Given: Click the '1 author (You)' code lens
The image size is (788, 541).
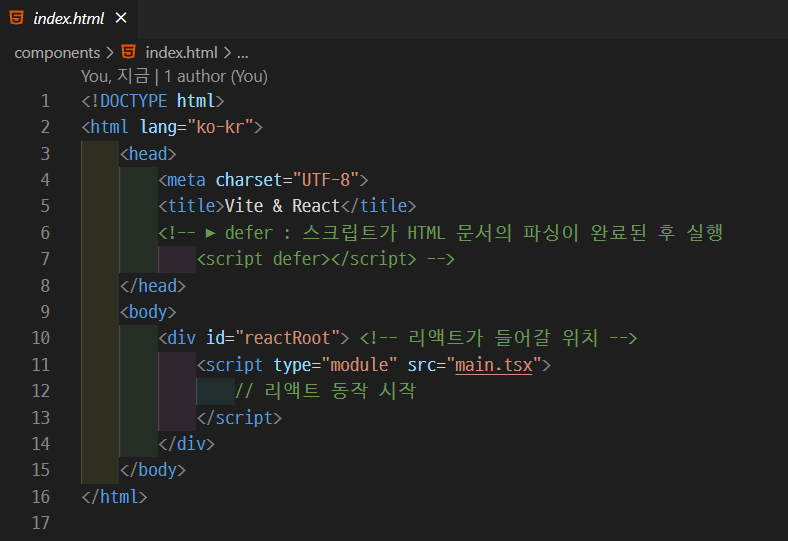Looking at the screenshot, I should click(x=216, y=76).
